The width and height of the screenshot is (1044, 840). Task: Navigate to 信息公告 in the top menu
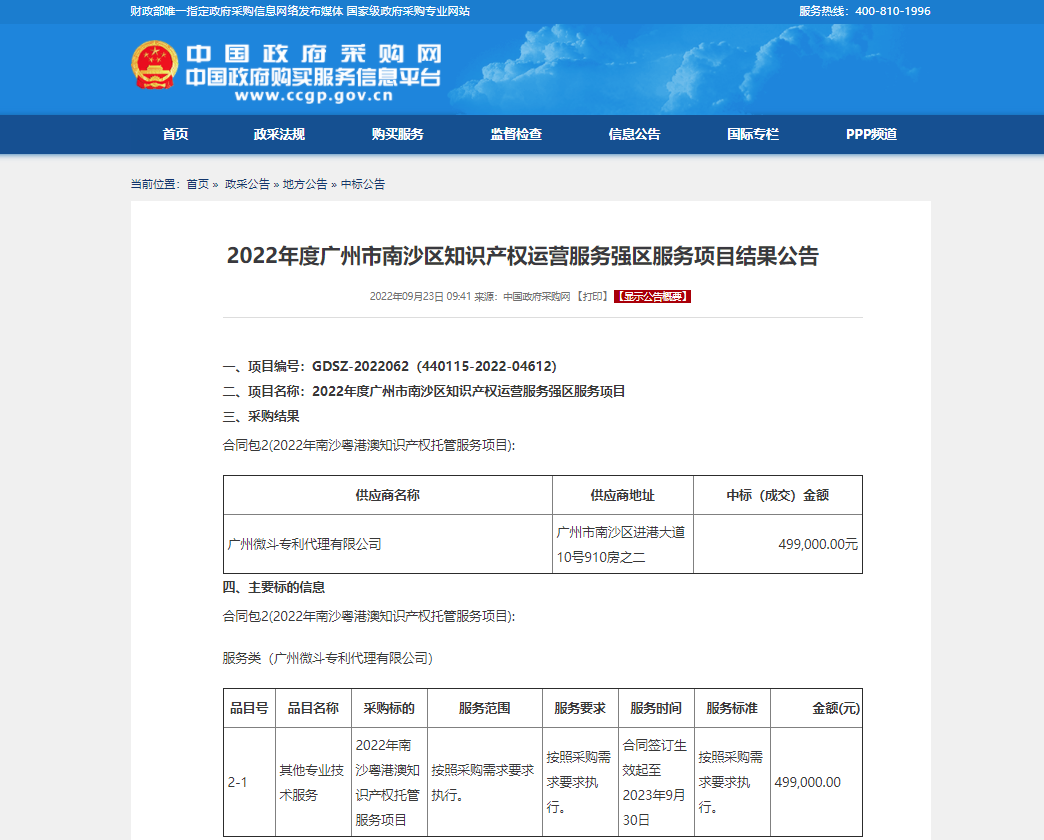(634, 134)
